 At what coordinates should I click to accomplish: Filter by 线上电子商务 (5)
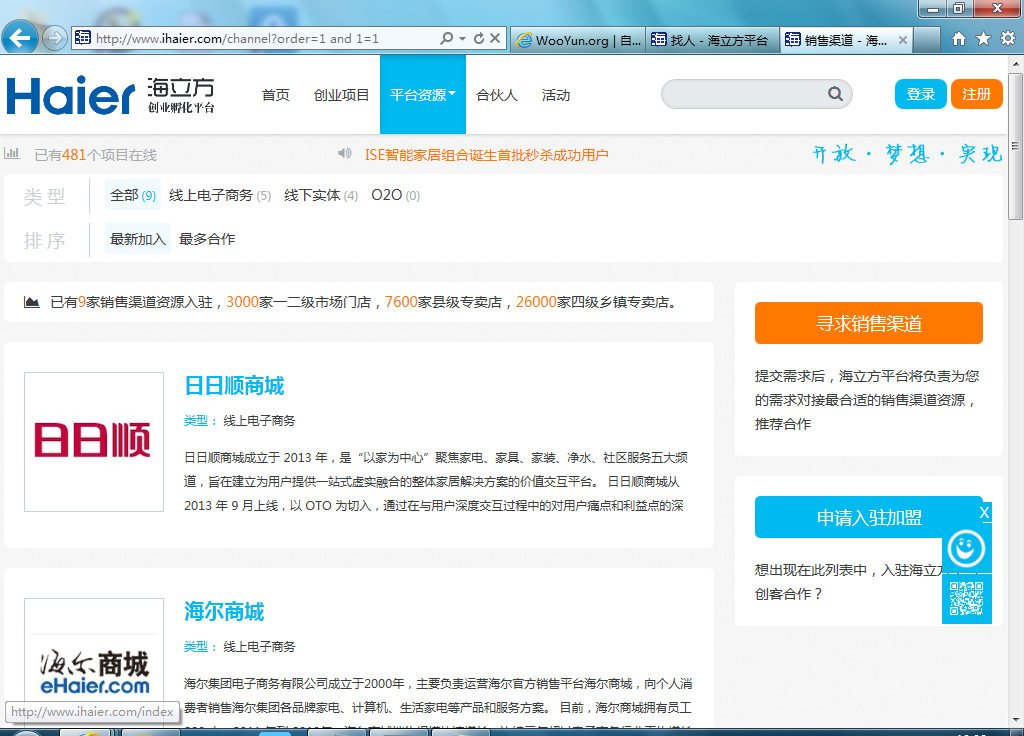[219, 195]
